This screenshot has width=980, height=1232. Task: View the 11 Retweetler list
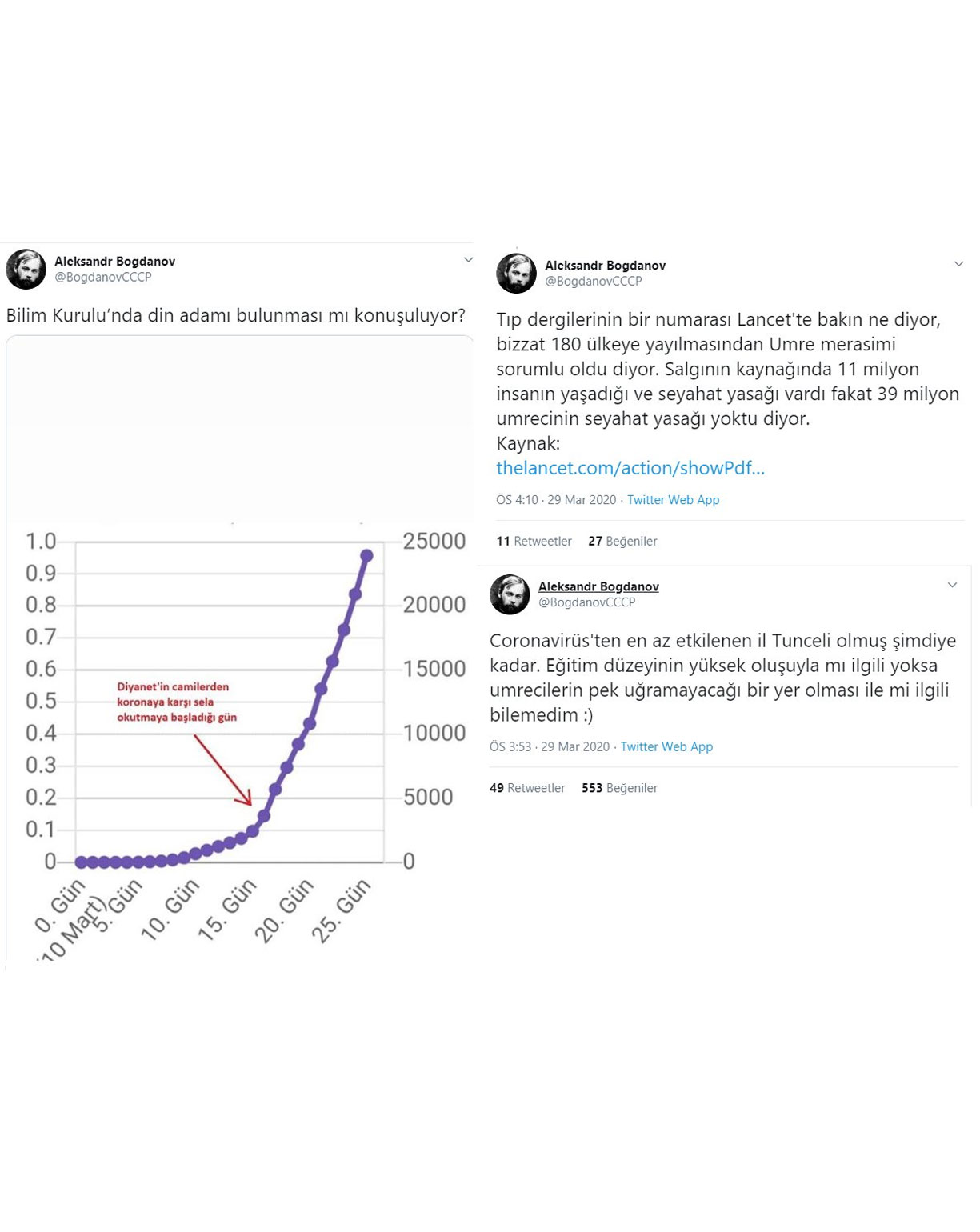[534, 542]
